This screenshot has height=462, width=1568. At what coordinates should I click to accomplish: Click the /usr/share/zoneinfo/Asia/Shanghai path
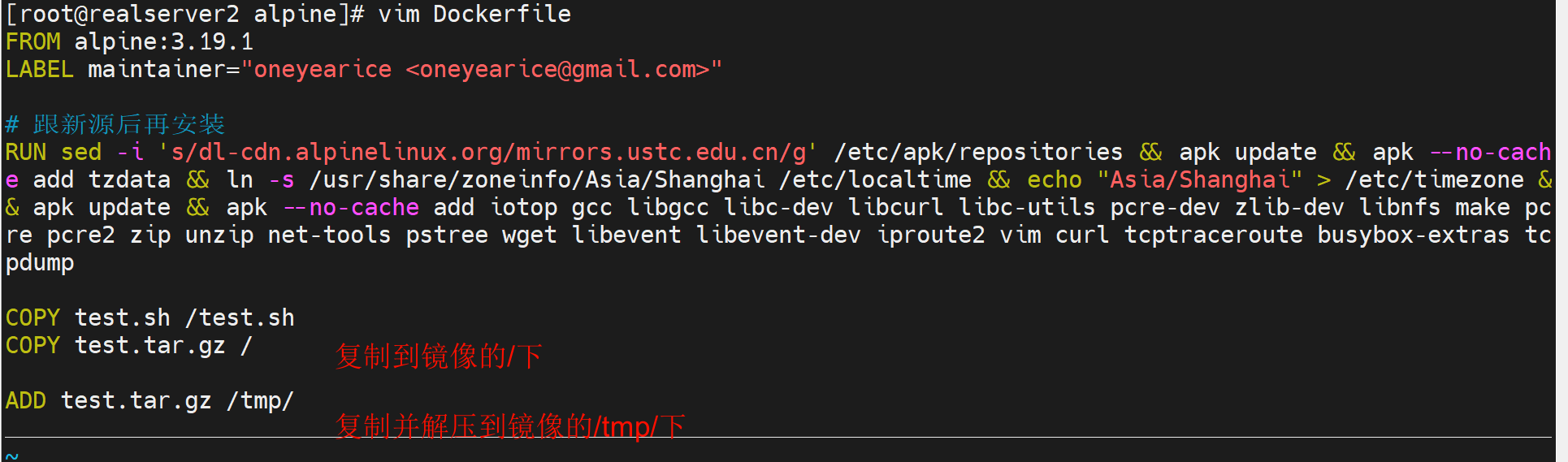pyautogui.click(x=537, y=179)
